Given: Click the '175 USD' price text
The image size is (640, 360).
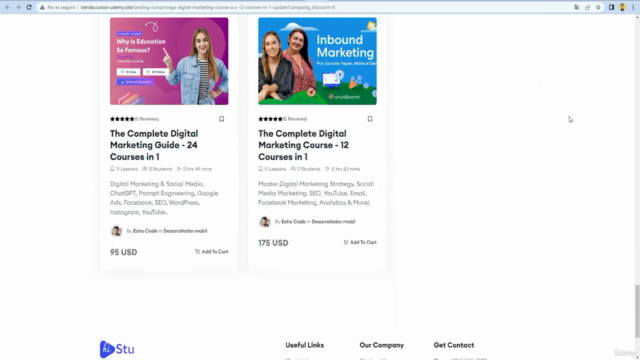Looking at the screenshot, I should click(x=273, y=243).
